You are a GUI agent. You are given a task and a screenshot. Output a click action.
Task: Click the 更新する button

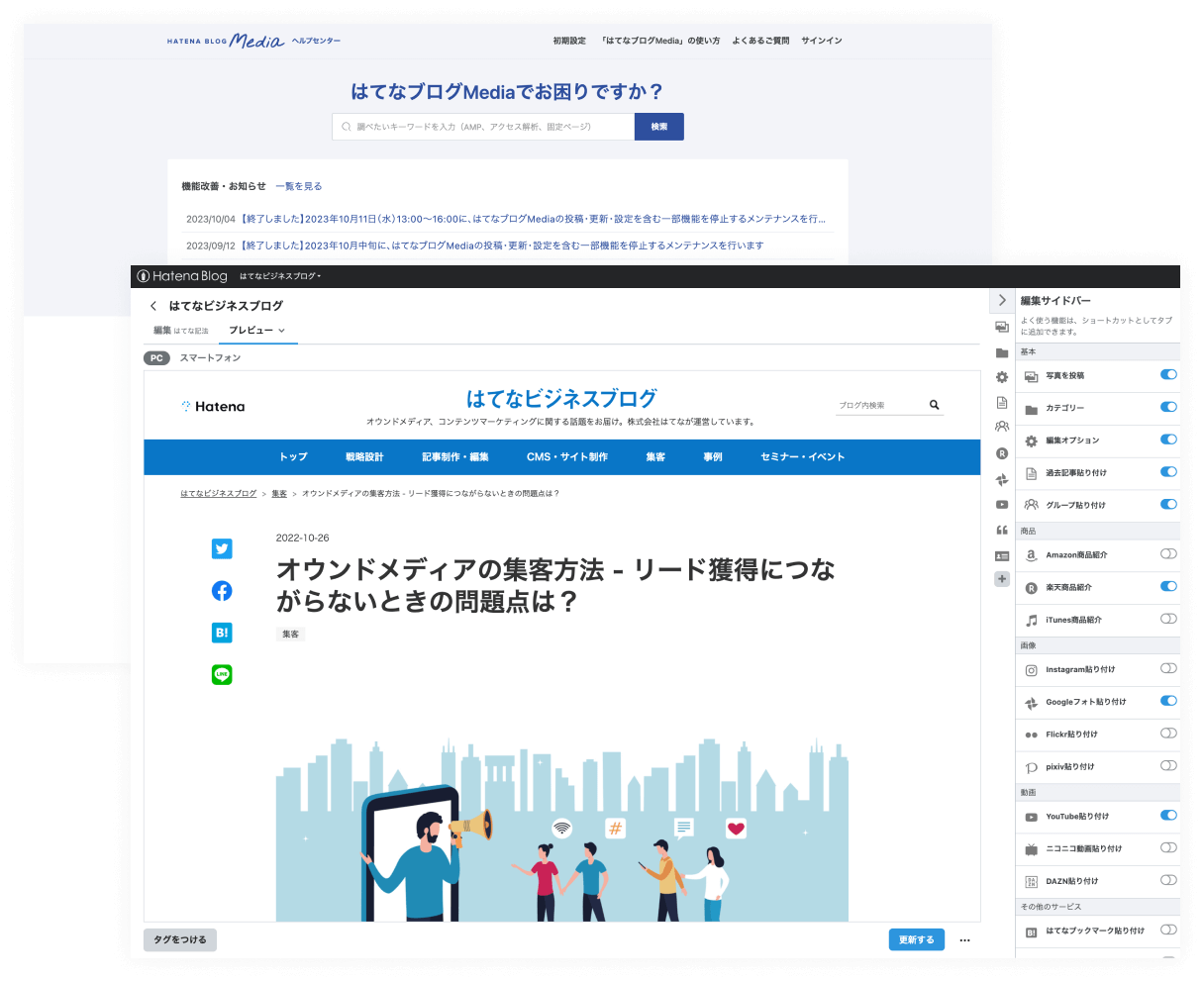pos(916,939)
